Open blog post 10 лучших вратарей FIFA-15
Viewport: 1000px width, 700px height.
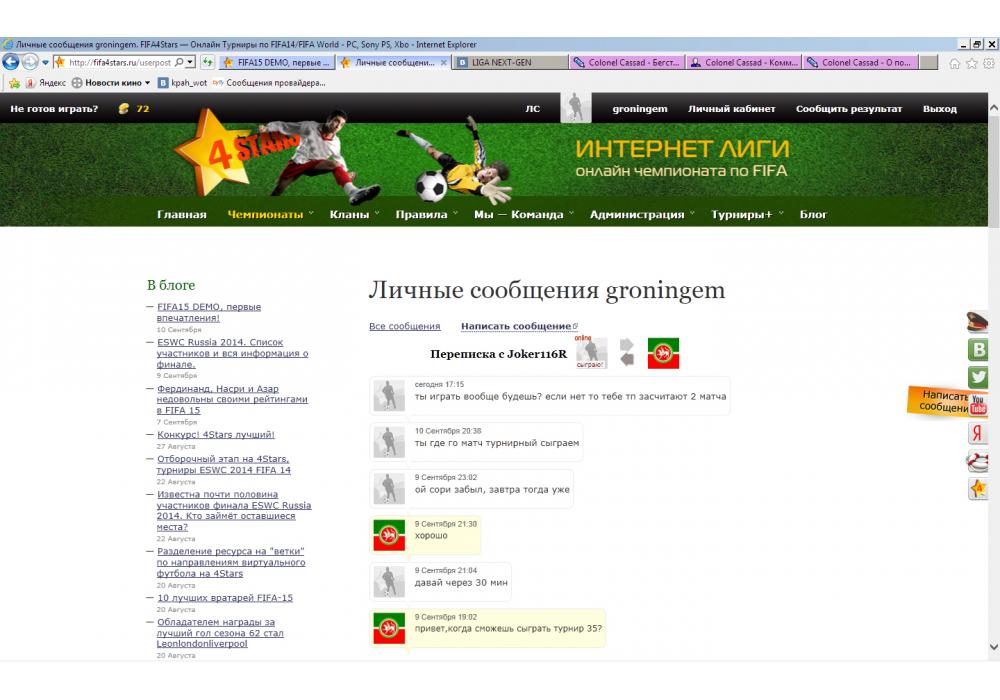(225, 597)
